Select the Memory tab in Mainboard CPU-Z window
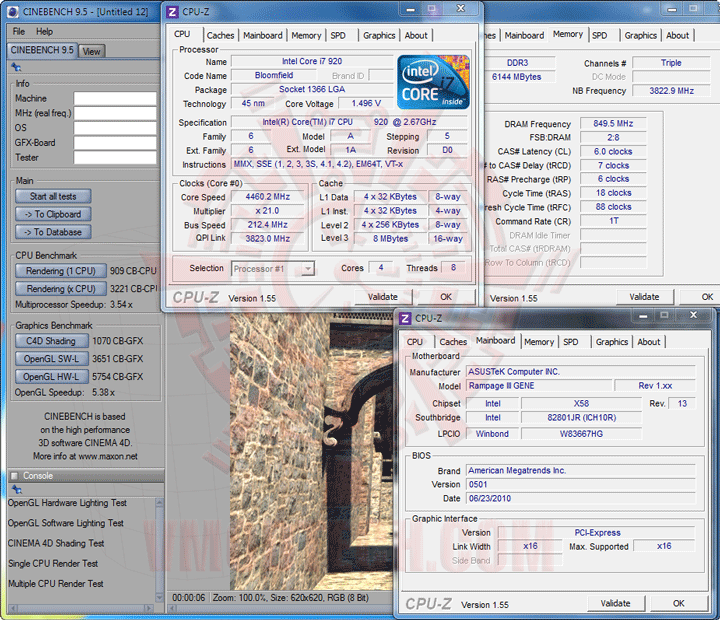This screenshot has height=620, width=720. tap(539, 342)
